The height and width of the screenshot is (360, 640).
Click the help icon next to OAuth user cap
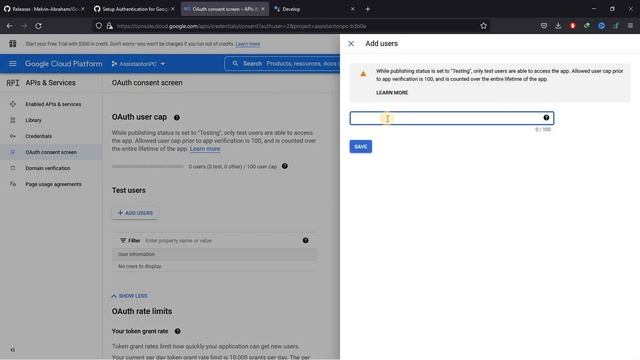click(177, 118)
